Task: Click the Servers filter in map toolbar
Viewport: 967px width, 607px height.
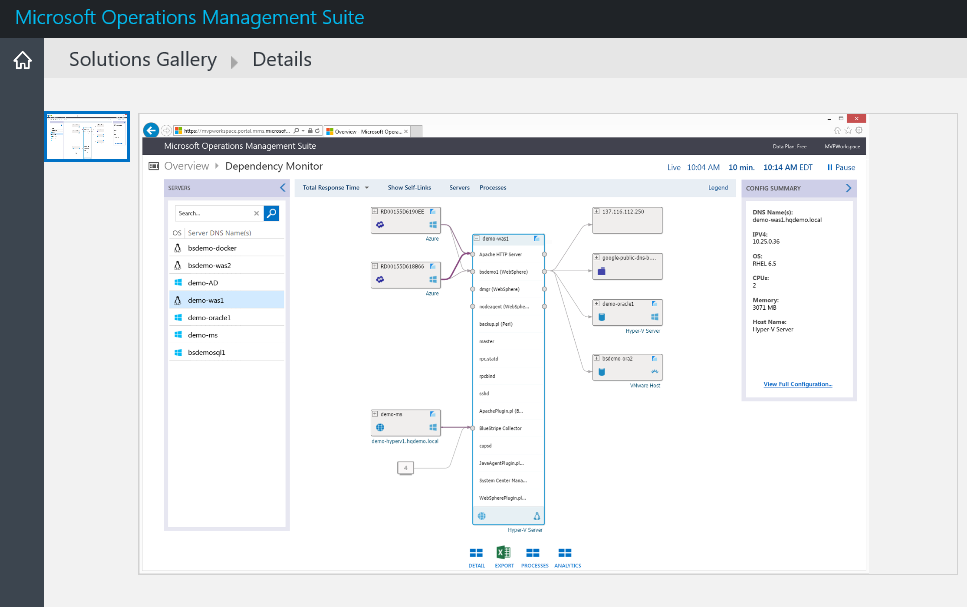Action: (459, 188)
